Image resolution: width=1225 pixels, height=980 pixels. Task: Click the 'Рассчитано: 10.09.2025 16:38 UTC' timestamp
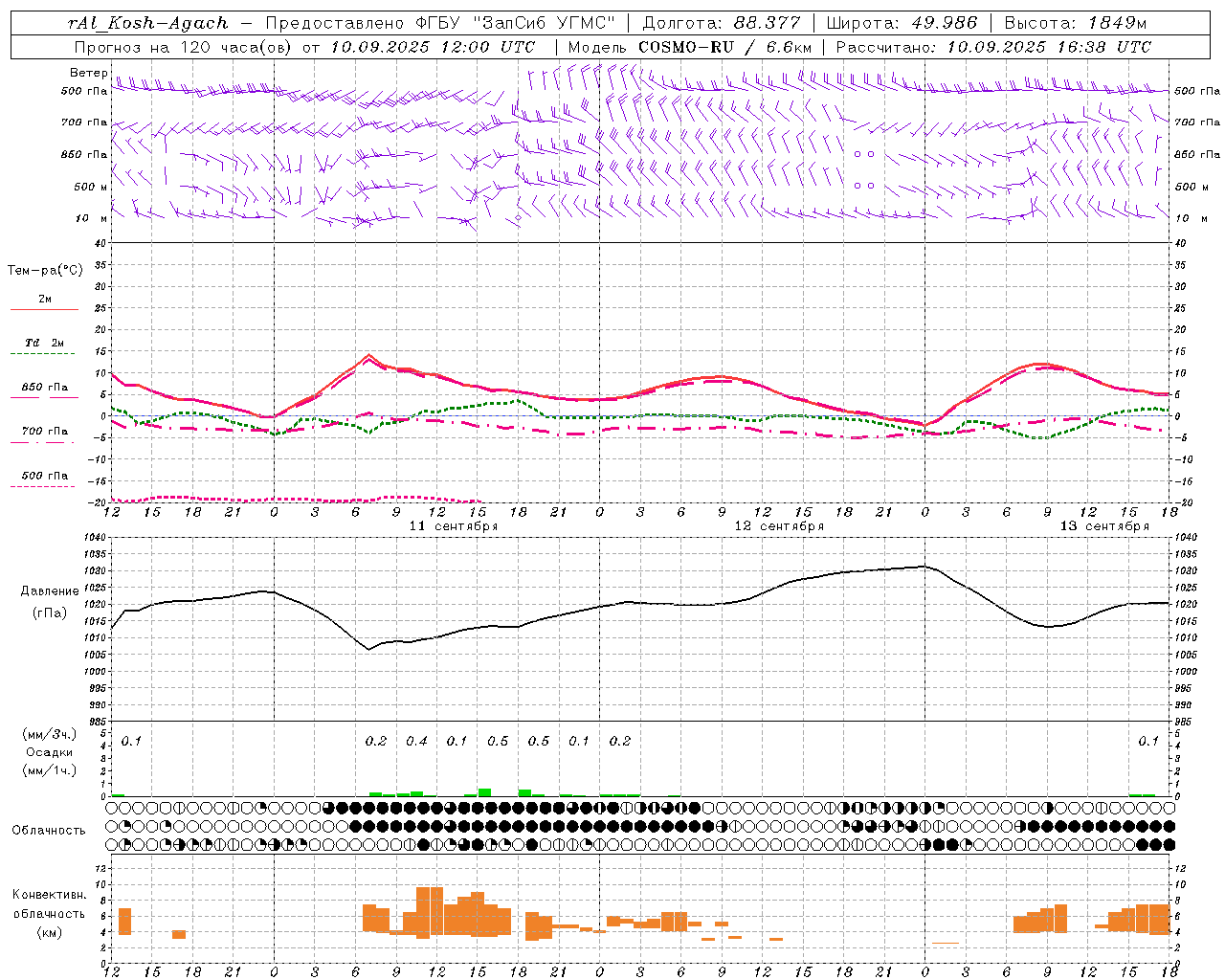[x=993, y=47]
